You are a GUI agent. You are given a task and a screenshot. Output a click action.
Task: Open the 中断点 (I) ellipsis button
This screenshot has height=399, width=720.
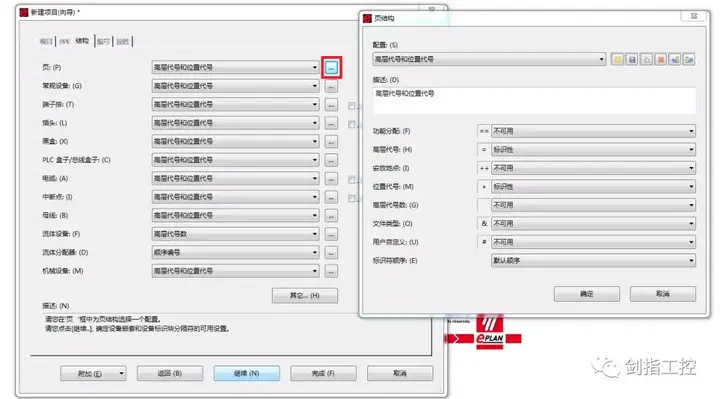coord(331,197)
